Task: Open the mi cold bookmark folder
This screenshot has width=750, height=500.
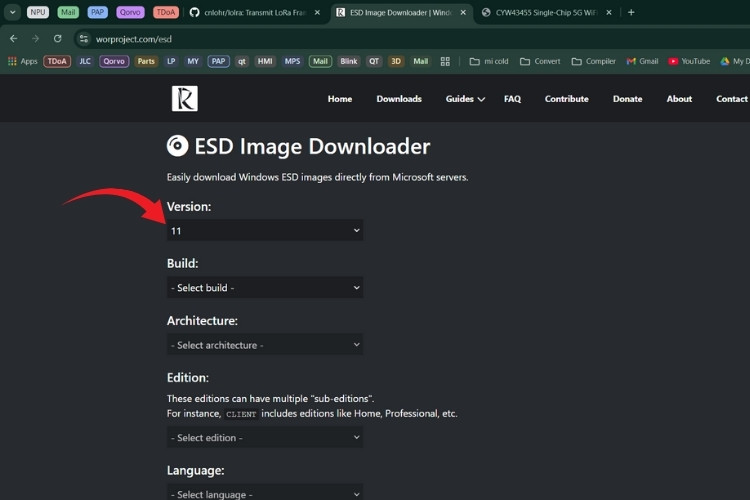Action: click(x=489, y=61)
